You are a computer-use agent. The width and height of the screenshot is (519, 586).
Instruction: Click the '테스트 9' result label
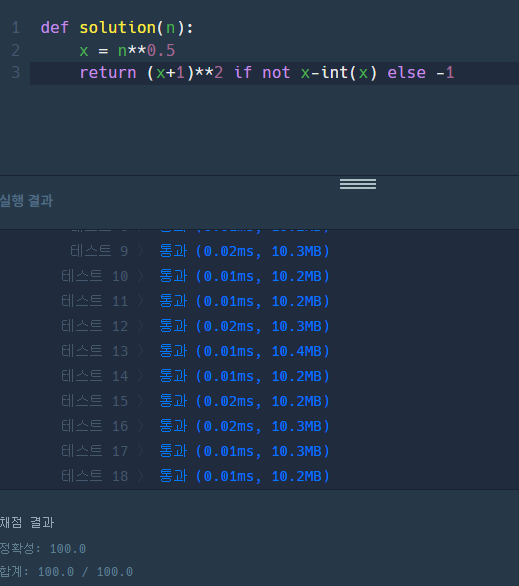coord(99,251)
